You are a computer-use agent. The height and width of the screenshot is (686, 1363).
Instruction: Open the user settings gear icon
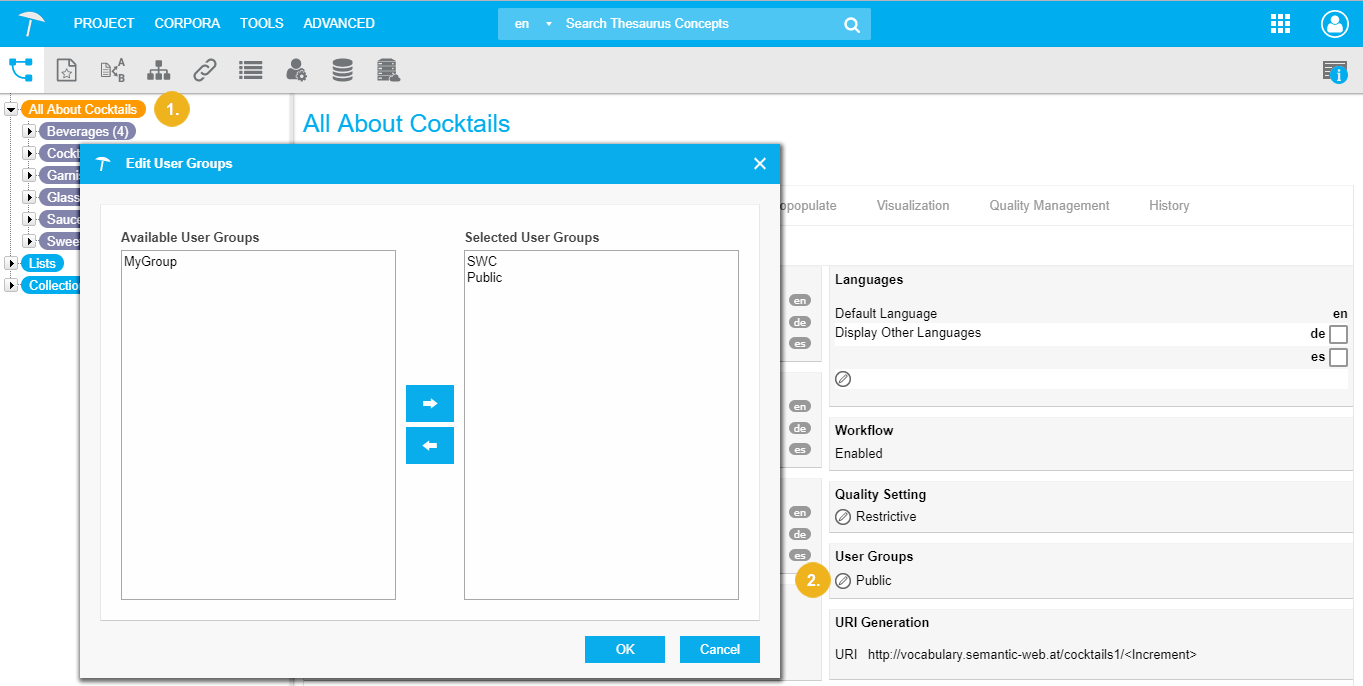(297, 70)
